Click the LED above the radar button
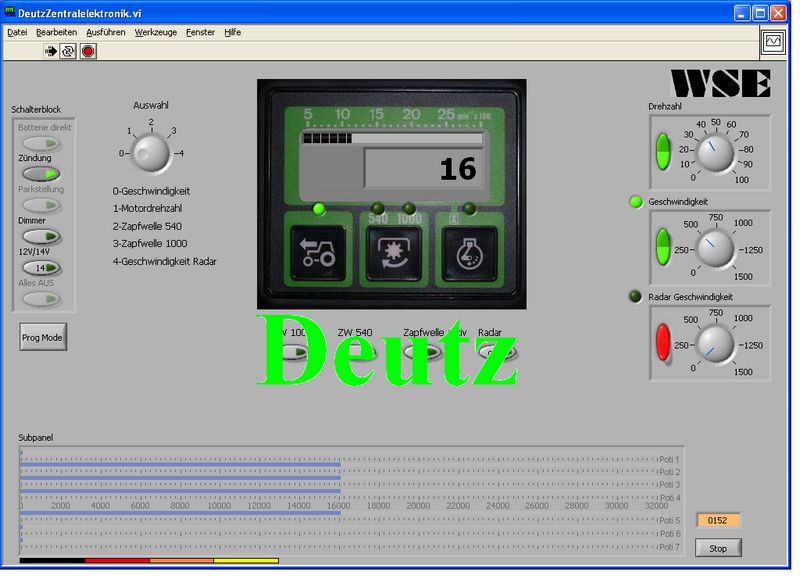Viewport: 800px width, 583px height. click(x=469, y=208)
